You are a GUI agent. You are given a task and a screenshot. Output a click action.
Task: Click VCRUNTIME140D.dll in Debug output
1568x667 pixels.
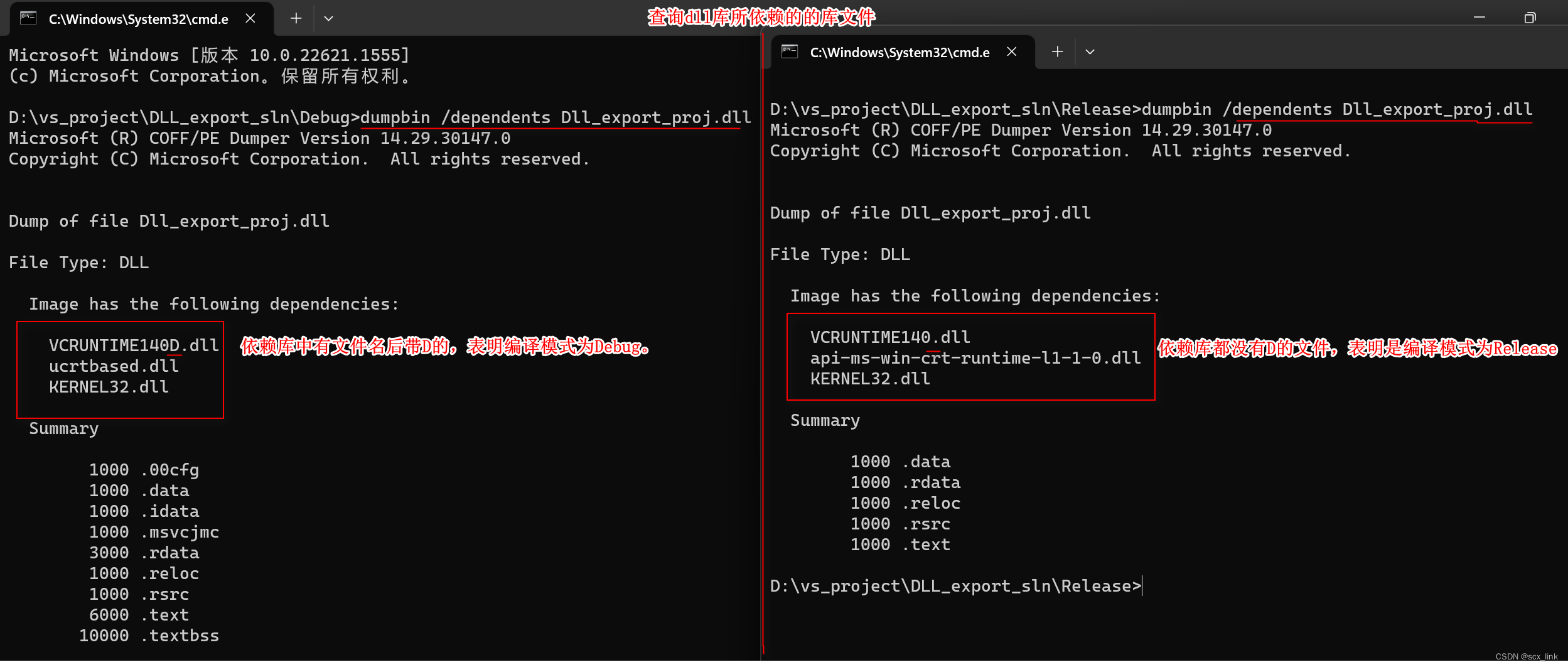point(134,345)
